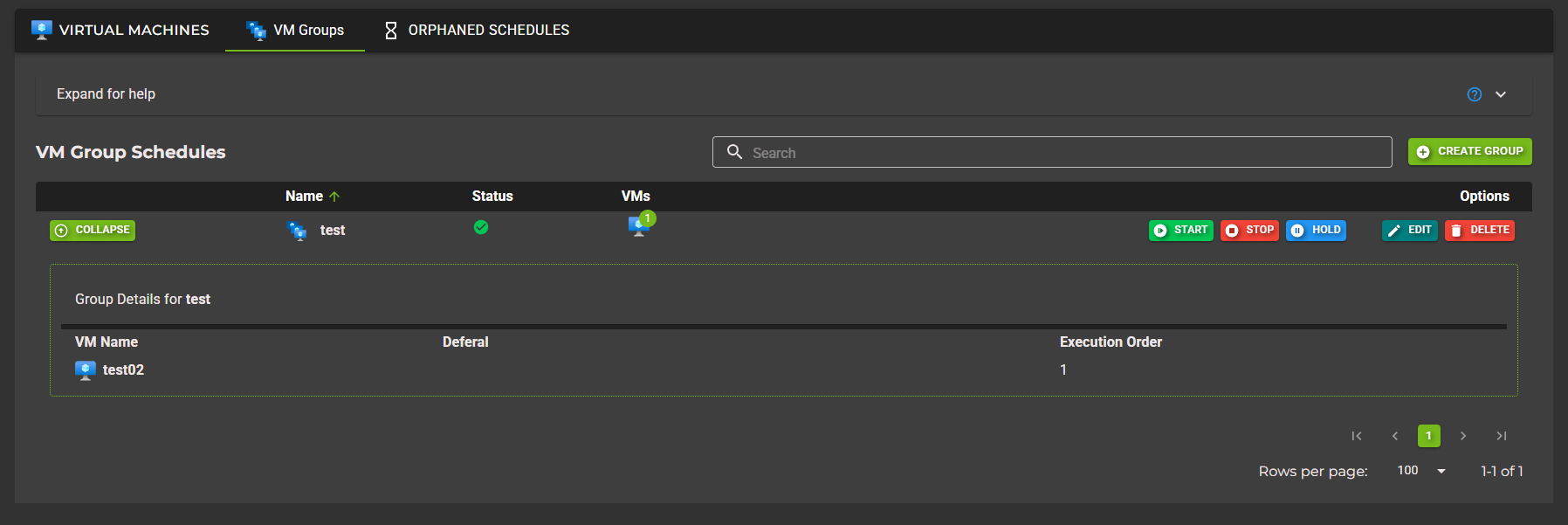Click the pencil icon on the Edit button
Image resolution: width=1568 pixels, height=525 pixels.
click(1394, 230)
